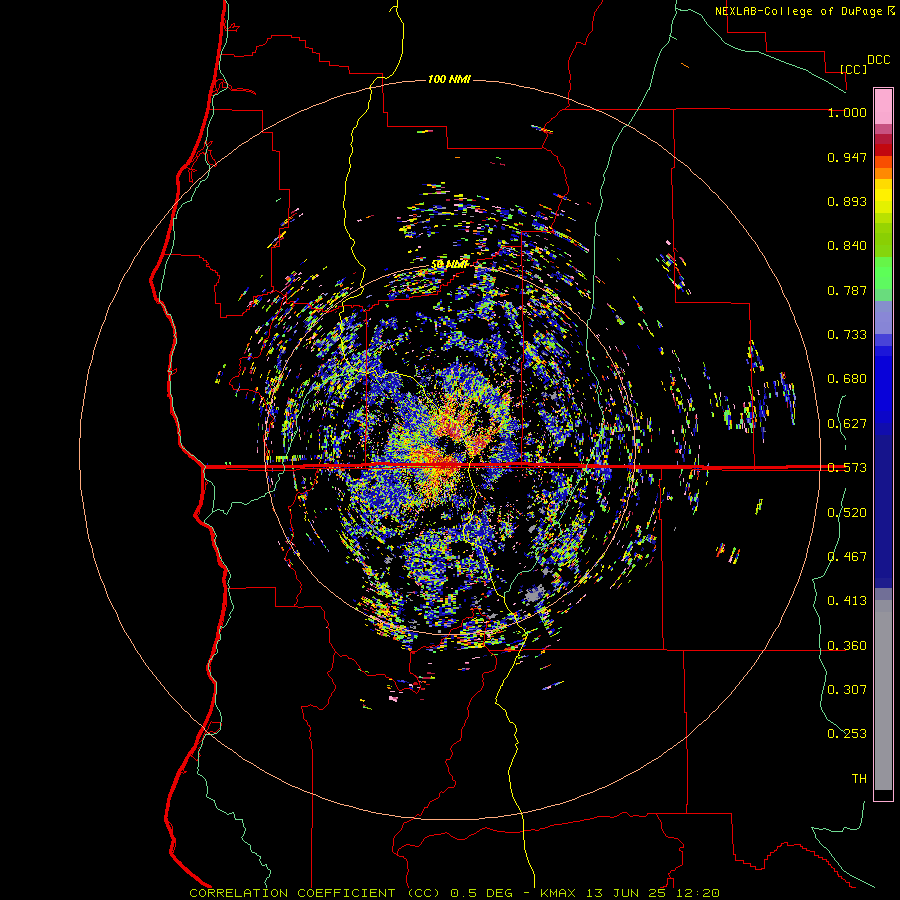Select the 0.520 scale value

click(847, 513)
